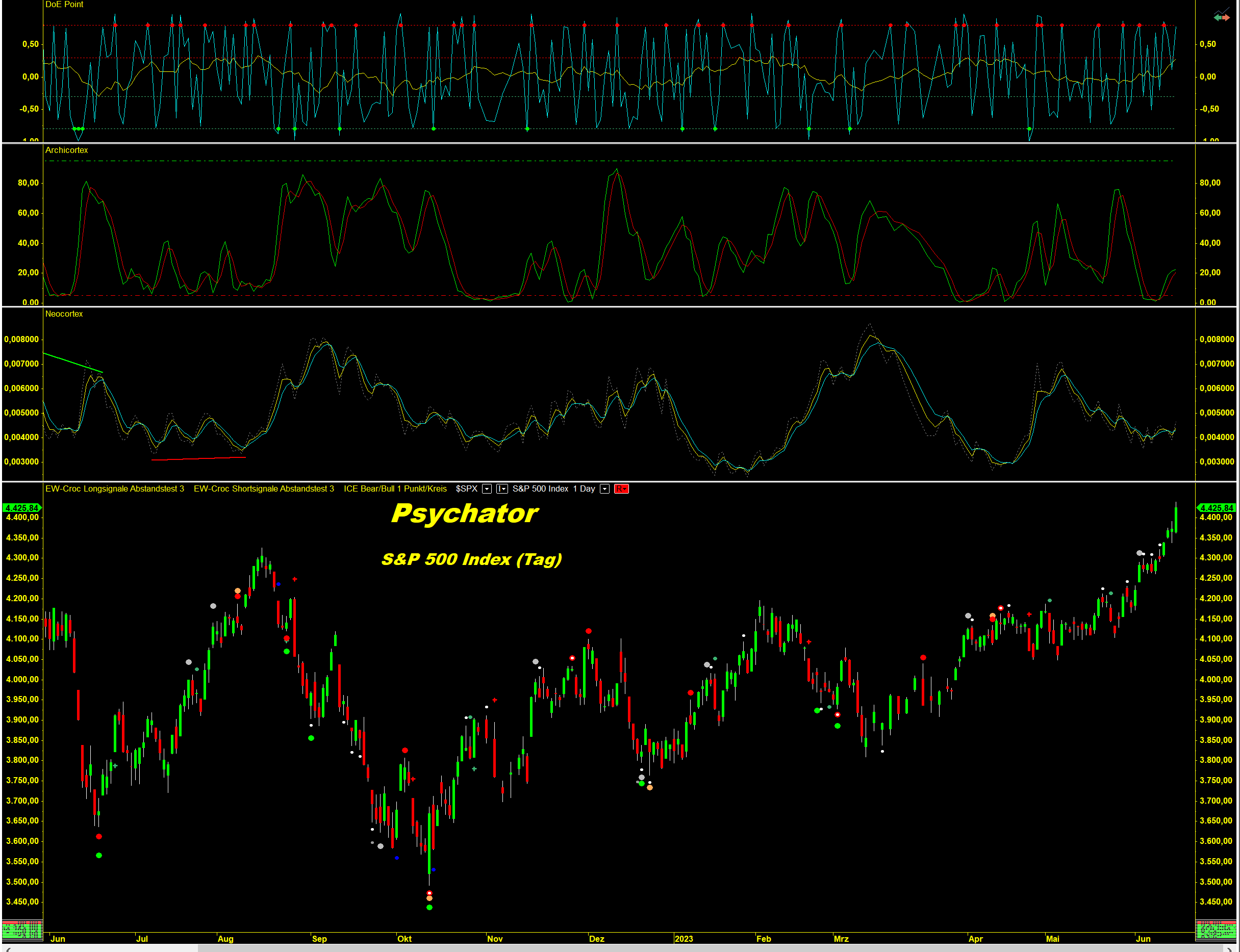Open the chart type dropdown
This screenshot has width=1240, height=952.
pyautogui.click(x=502, y=489)
